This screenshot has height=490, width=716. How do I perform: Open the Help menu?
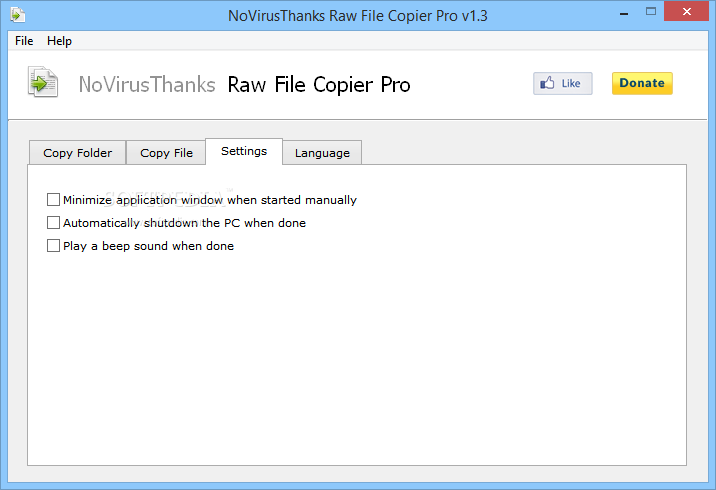59,41
